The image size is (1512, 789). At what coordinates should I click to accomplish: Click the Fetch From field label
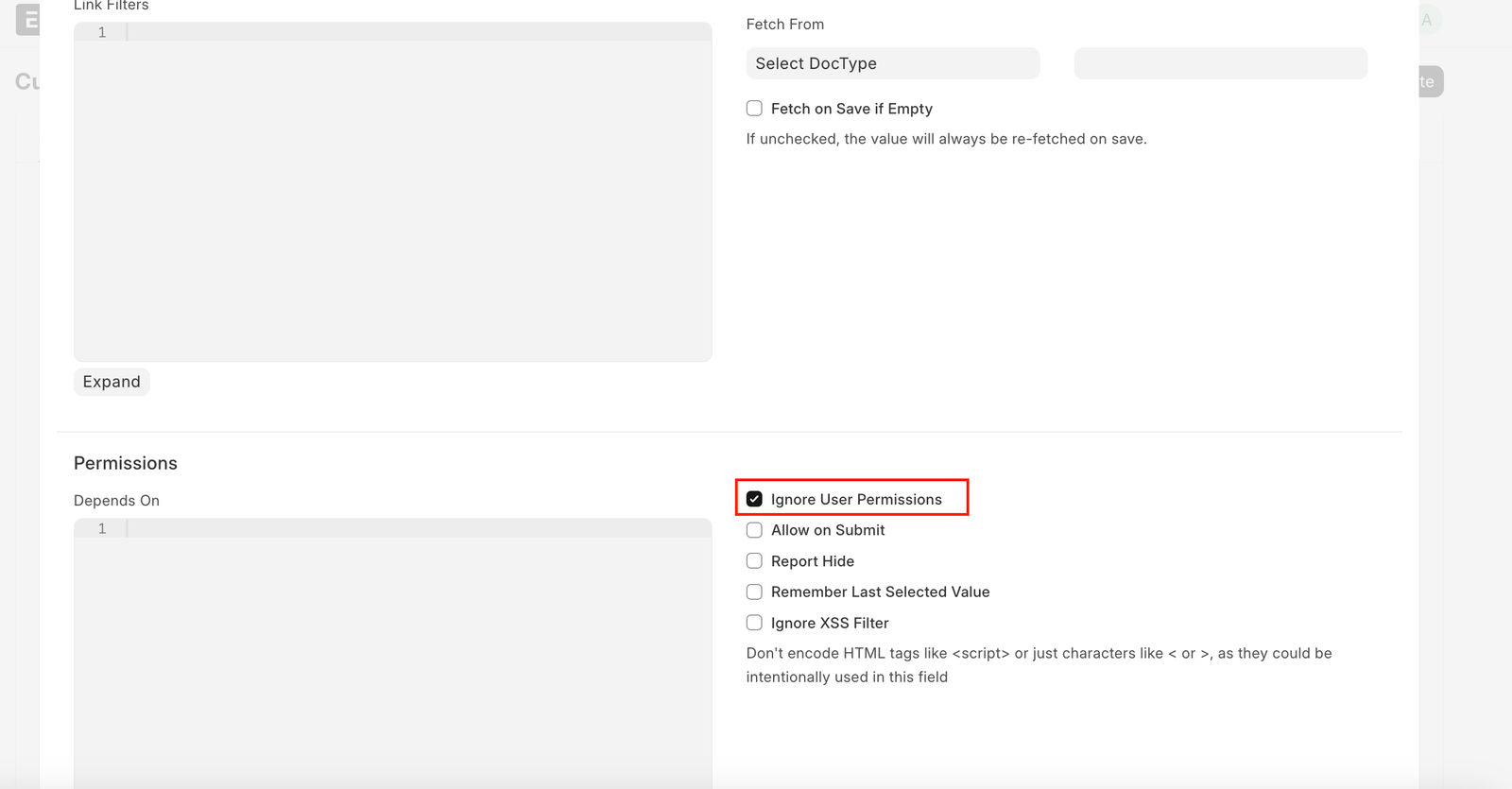coord(785,25)
